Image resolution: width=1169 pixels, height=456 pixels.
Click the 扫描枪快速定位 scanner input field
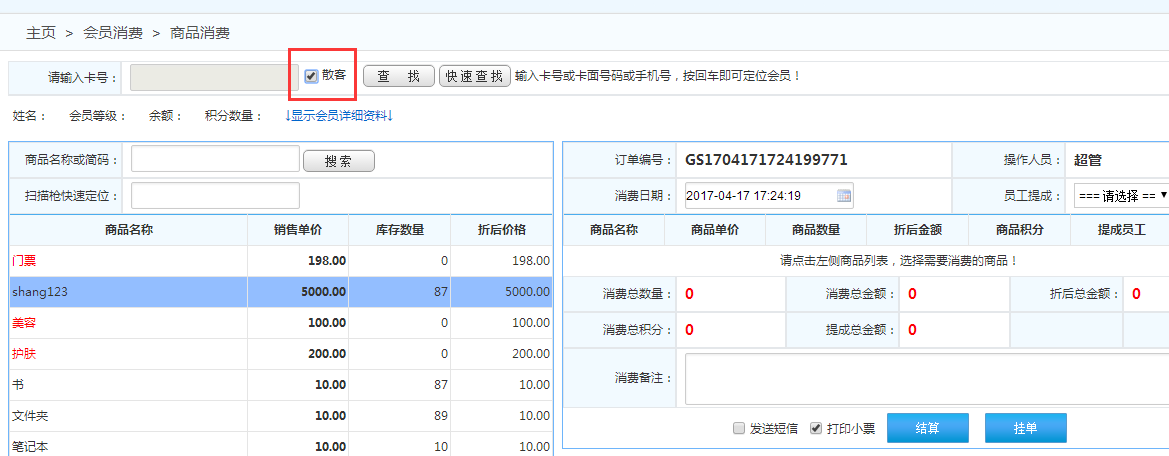[x=215, y=196]
